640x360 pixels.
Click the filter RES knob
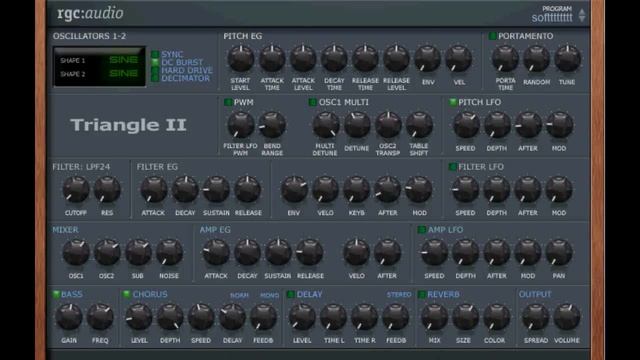(107, 189)
